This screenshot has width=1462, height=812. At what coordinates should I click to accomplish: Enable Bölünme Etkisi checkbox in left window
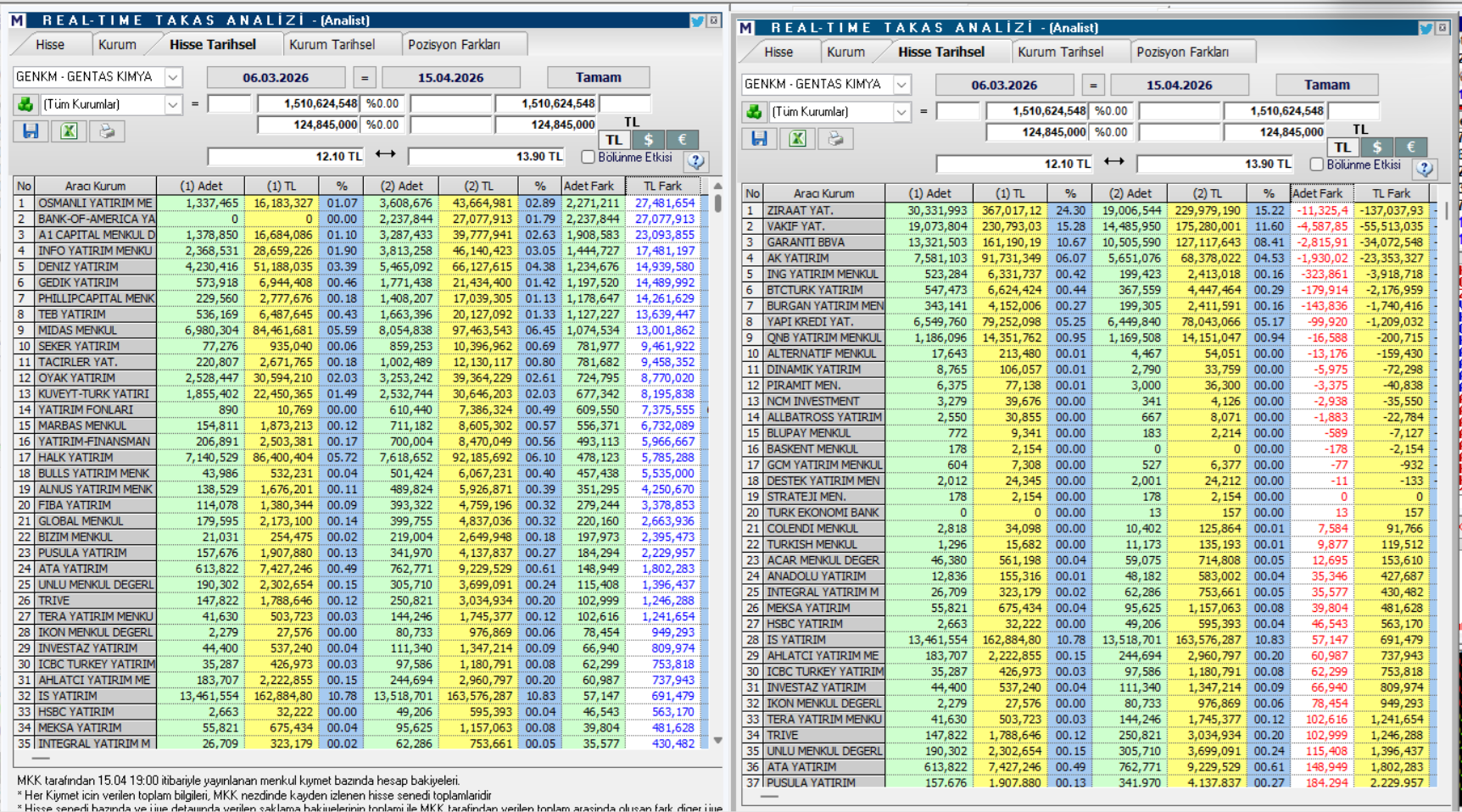tap(588, 158)
